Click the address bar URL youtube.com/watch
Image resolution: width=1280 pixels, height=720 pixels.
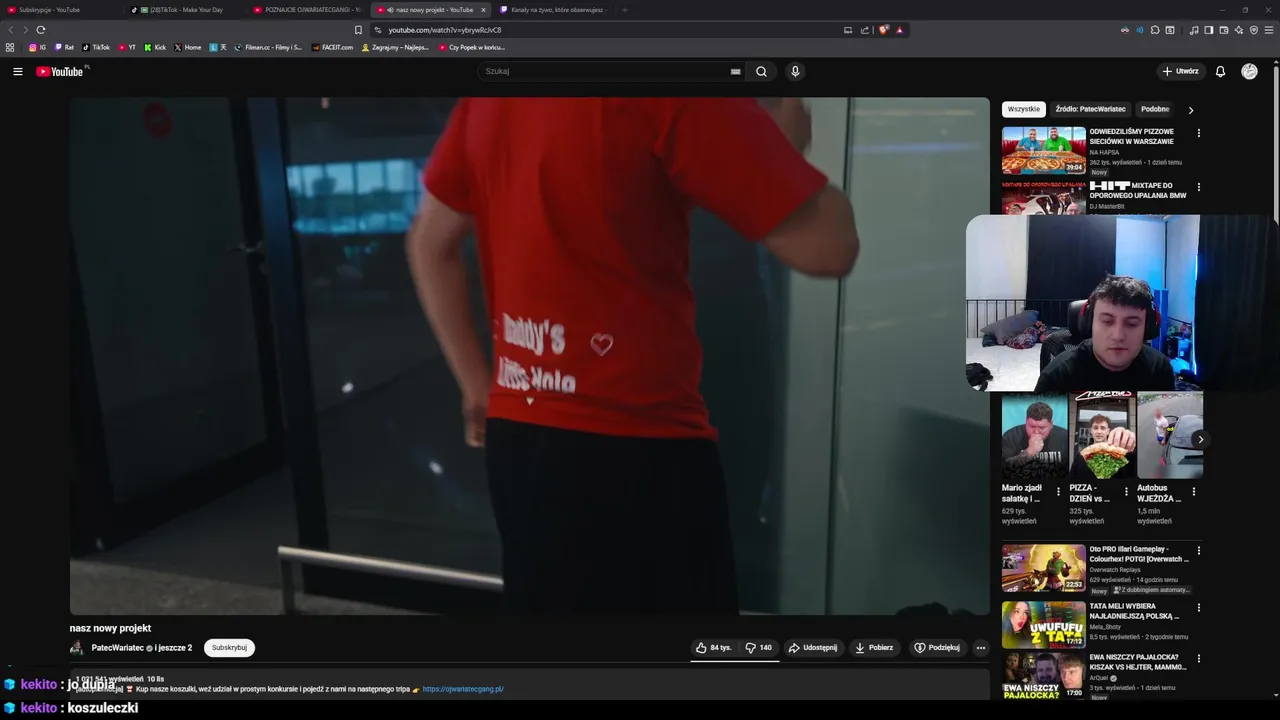445,30
